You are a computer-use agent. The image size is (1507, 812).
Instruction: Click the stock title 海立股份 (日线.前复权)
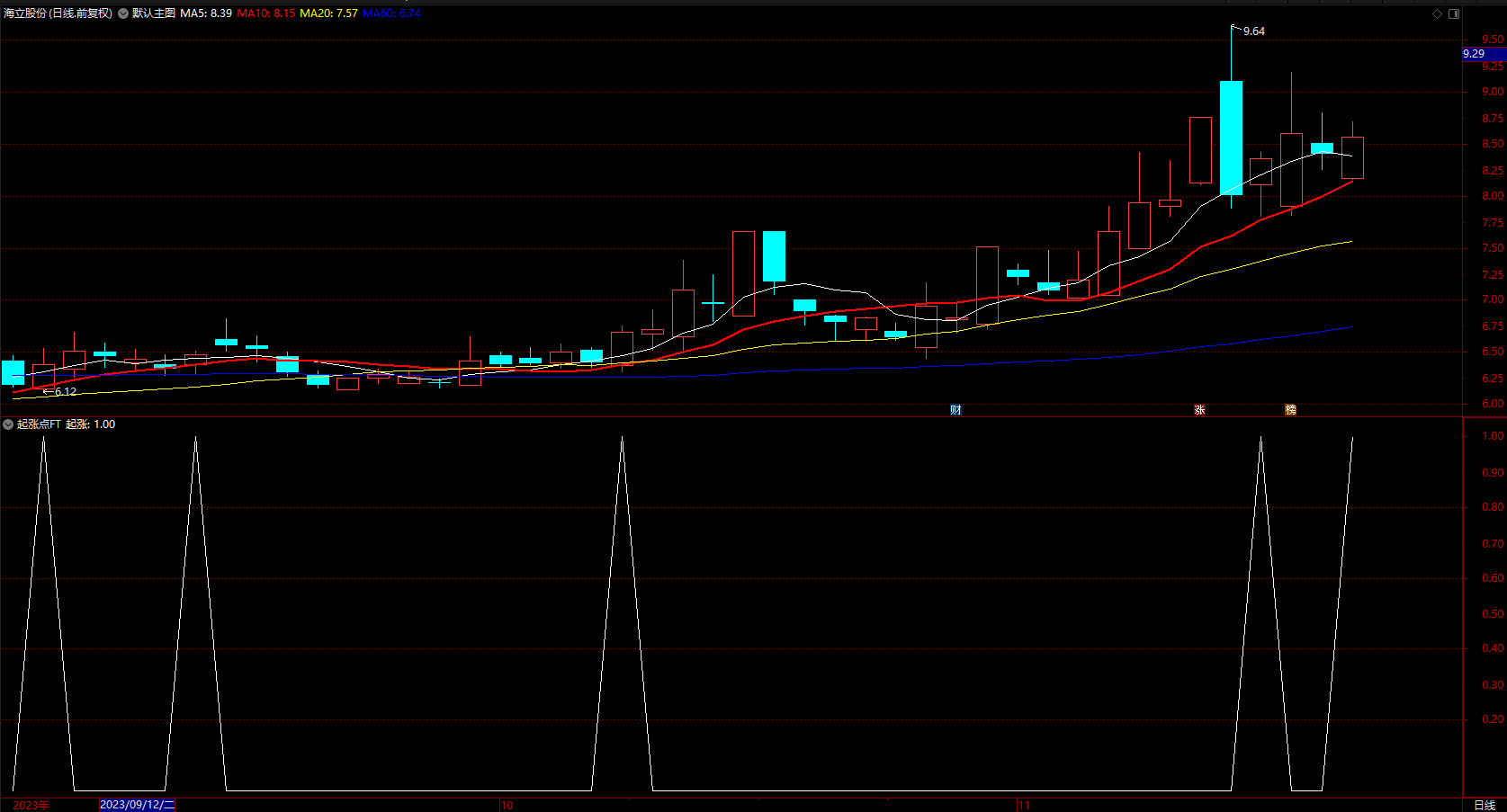coord(58,13)
